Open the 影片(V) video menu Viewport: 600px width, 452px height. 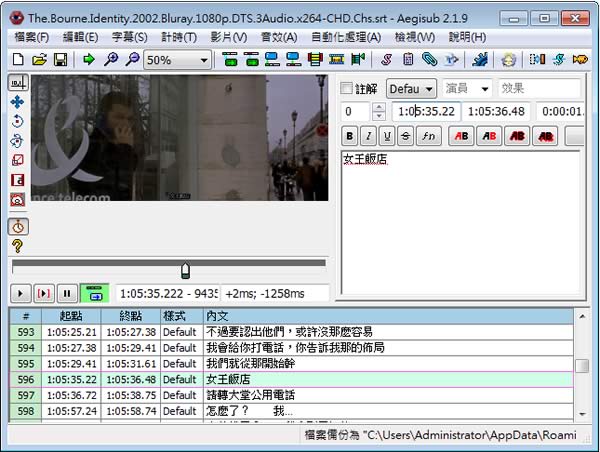click(x=229, y=37)
